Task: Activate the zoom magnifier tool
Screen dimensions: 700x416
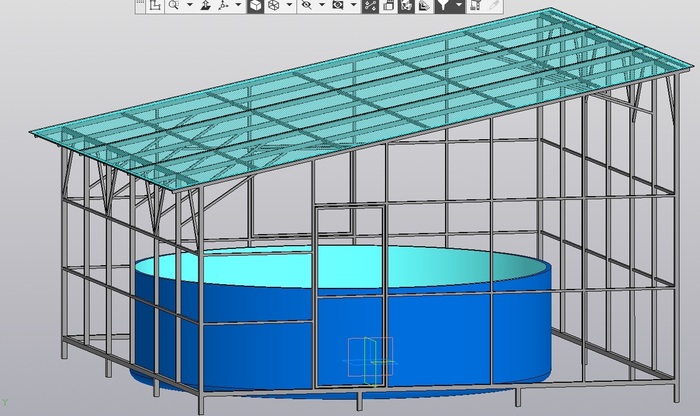Action: click(174, 5)
